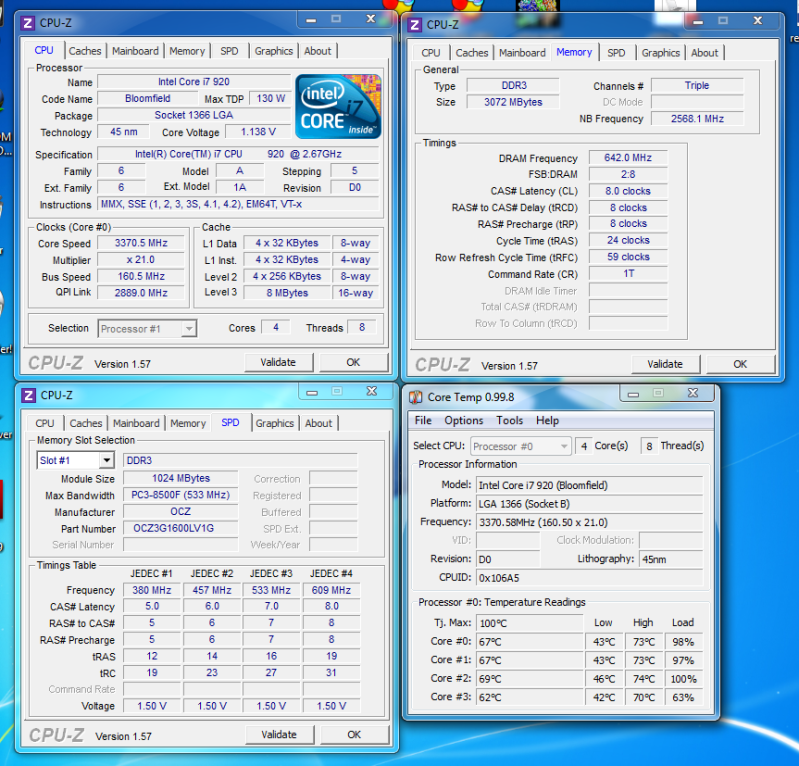Screen dimensions: 799x766
Task: Switch to SPD tab in Memory CPU-Z window
Action: [x=616, y=52]
